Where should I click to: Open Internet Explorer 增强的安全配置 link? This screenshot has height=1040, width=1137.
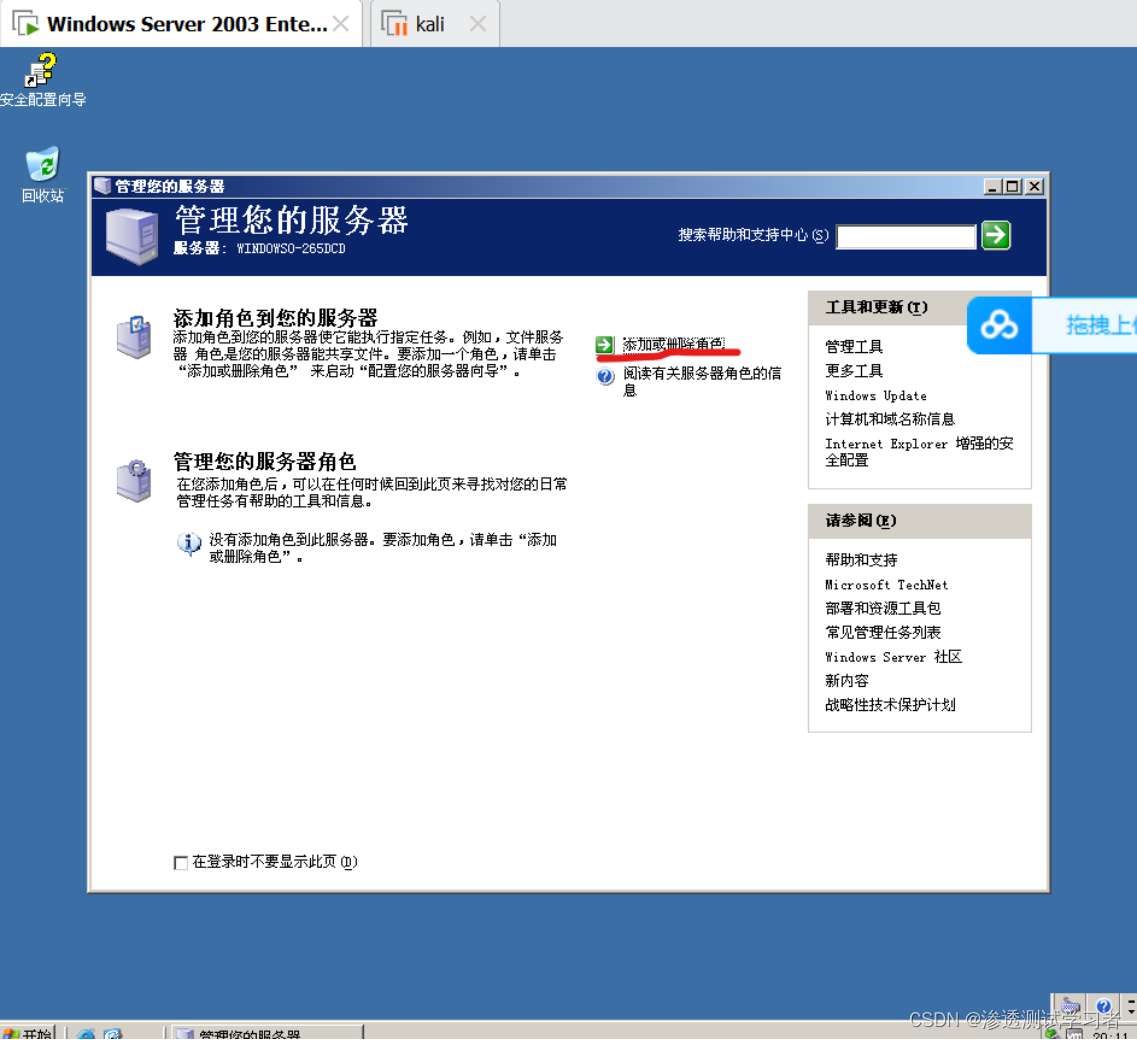click(919, 451)
